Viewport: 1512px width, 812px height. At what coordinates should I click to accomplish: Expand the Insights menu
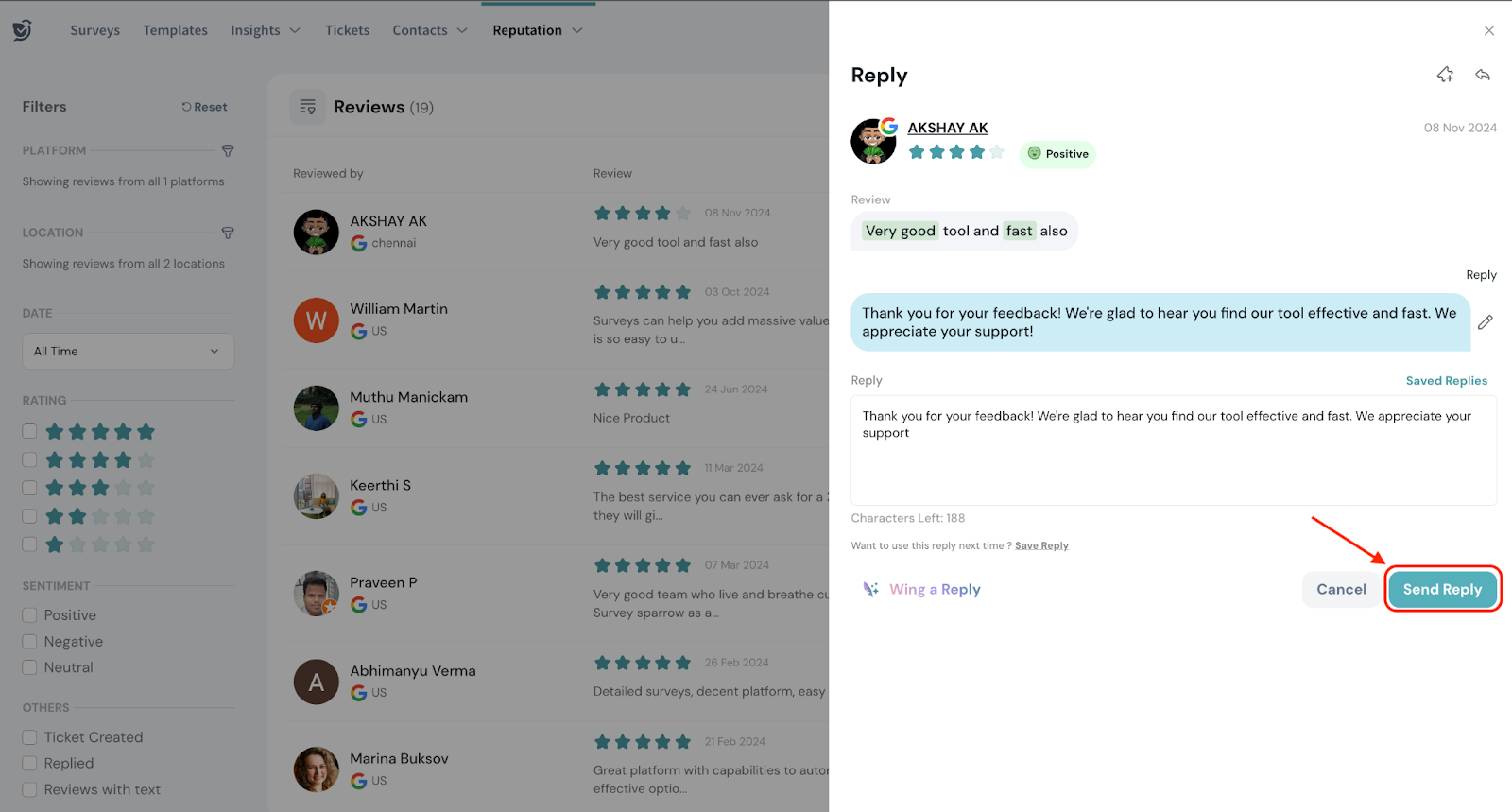pyautogui.click(x=266, y=30)
